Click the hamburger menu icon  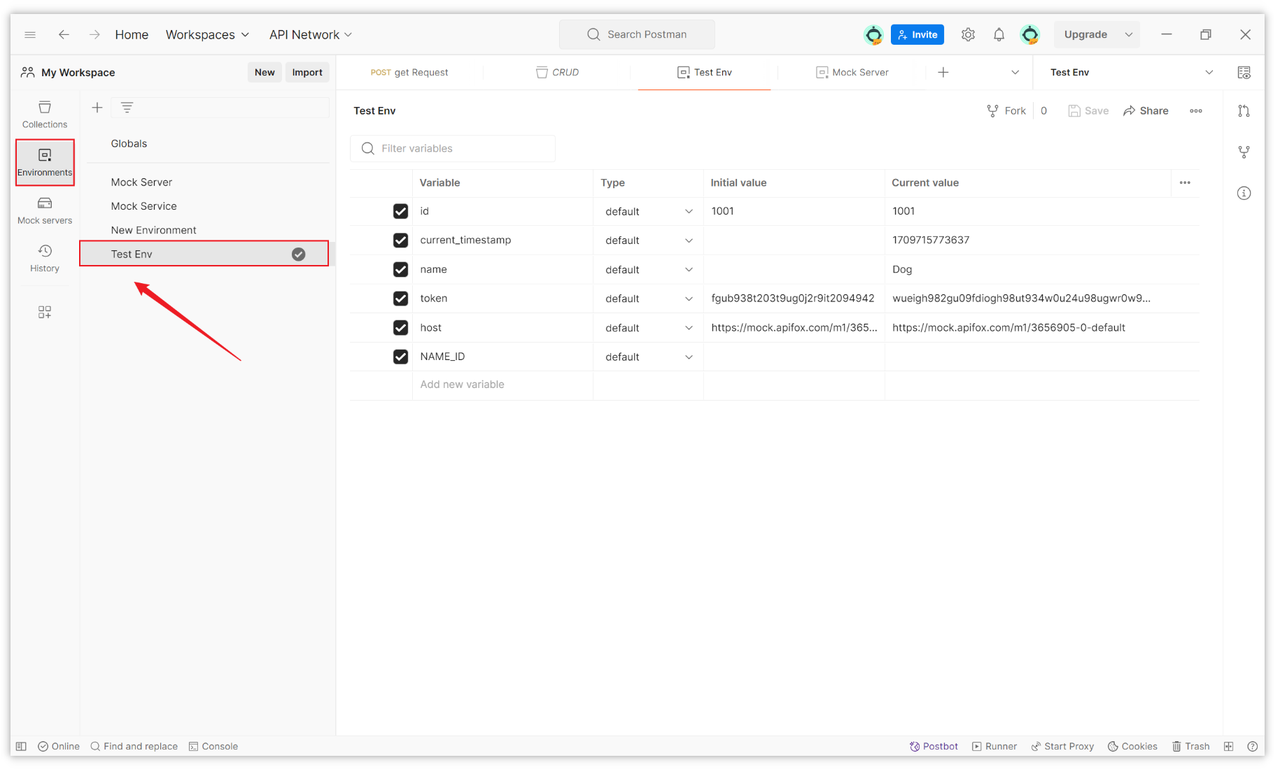coord(30,34)
